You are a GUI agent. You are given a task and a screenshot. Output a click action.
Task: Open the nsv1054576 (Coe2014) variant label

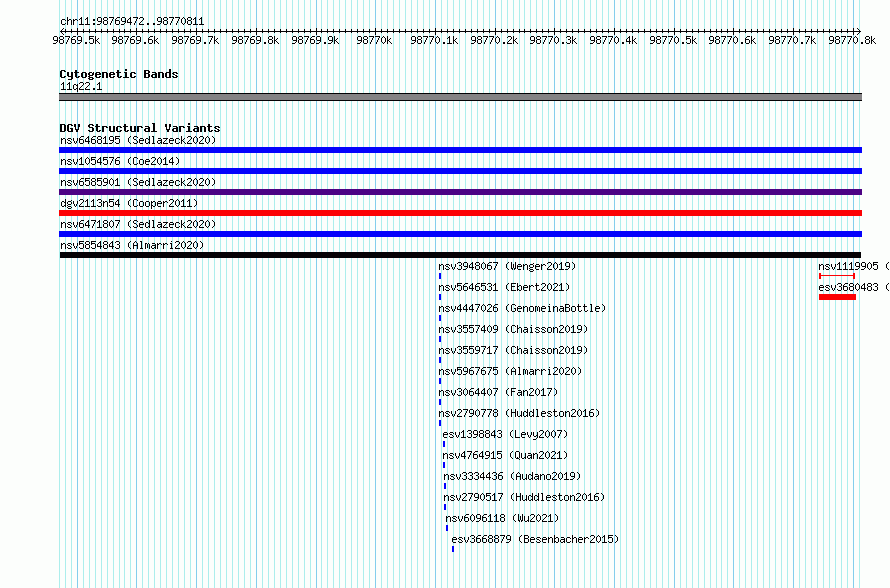120,161
